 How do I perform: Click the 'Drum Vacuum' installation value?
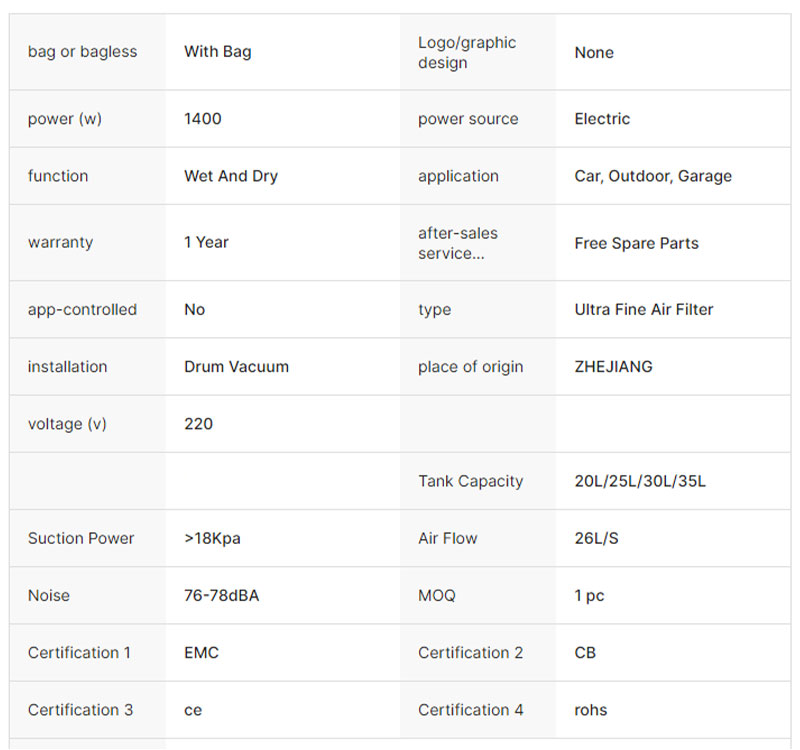click(236, 367)
